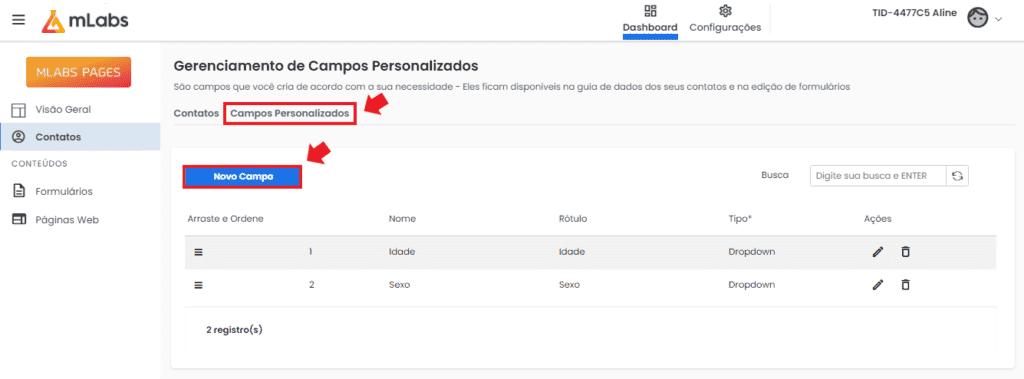Click the refresh search icon

[x=957, y=176]
